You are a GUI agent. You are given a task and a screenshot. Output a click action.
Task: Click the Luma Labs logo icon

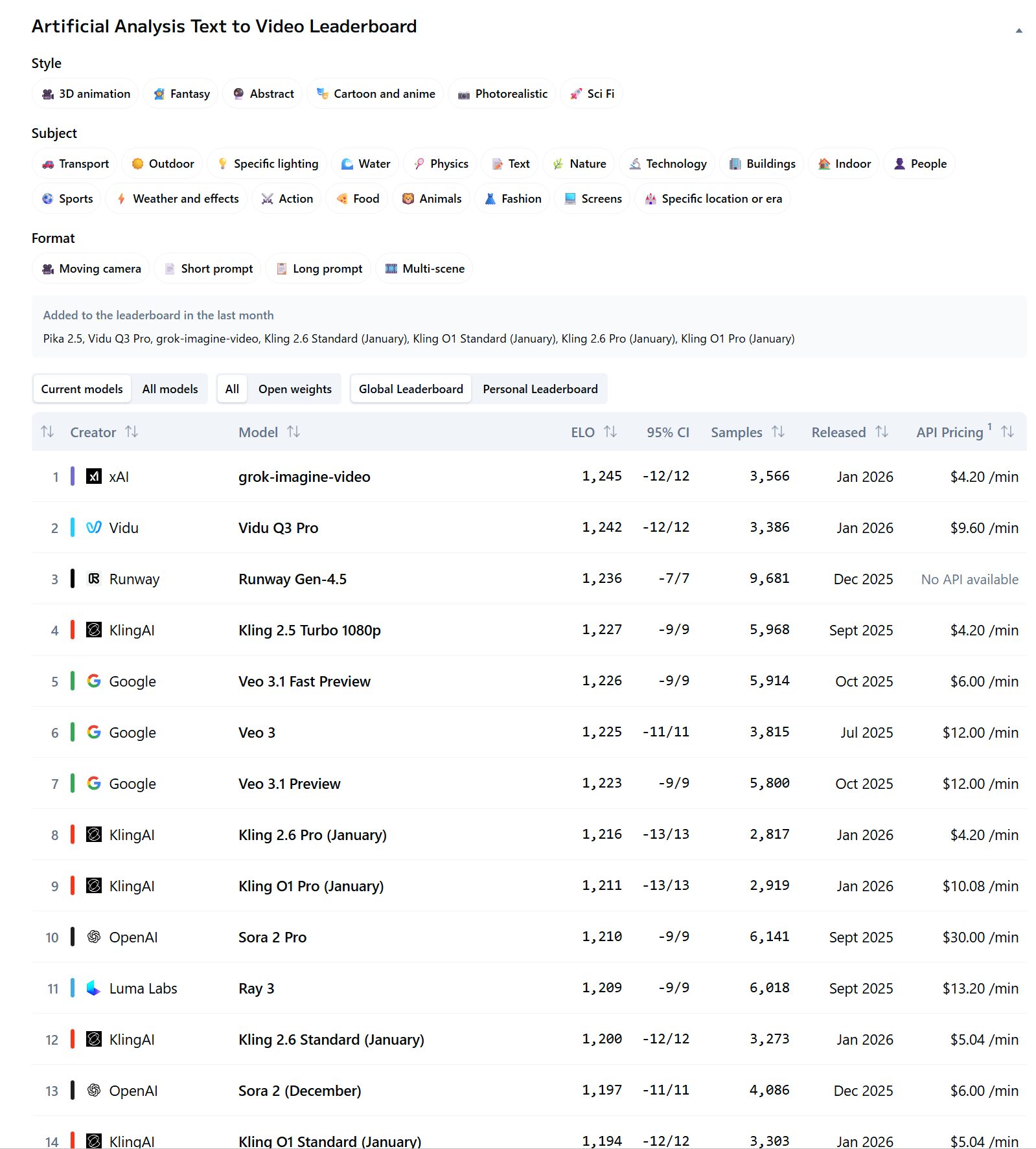tap(94, 988)
